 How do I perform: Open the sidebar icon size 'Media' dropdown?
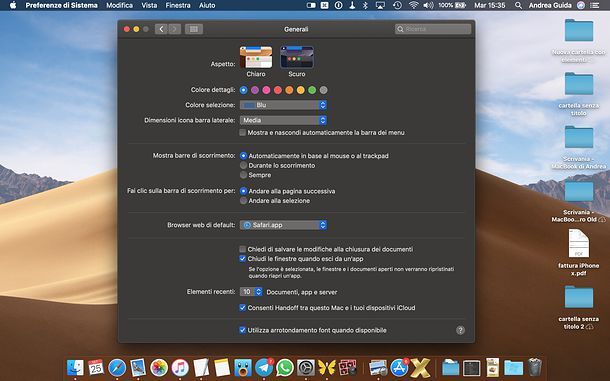(x=283, y=120)
